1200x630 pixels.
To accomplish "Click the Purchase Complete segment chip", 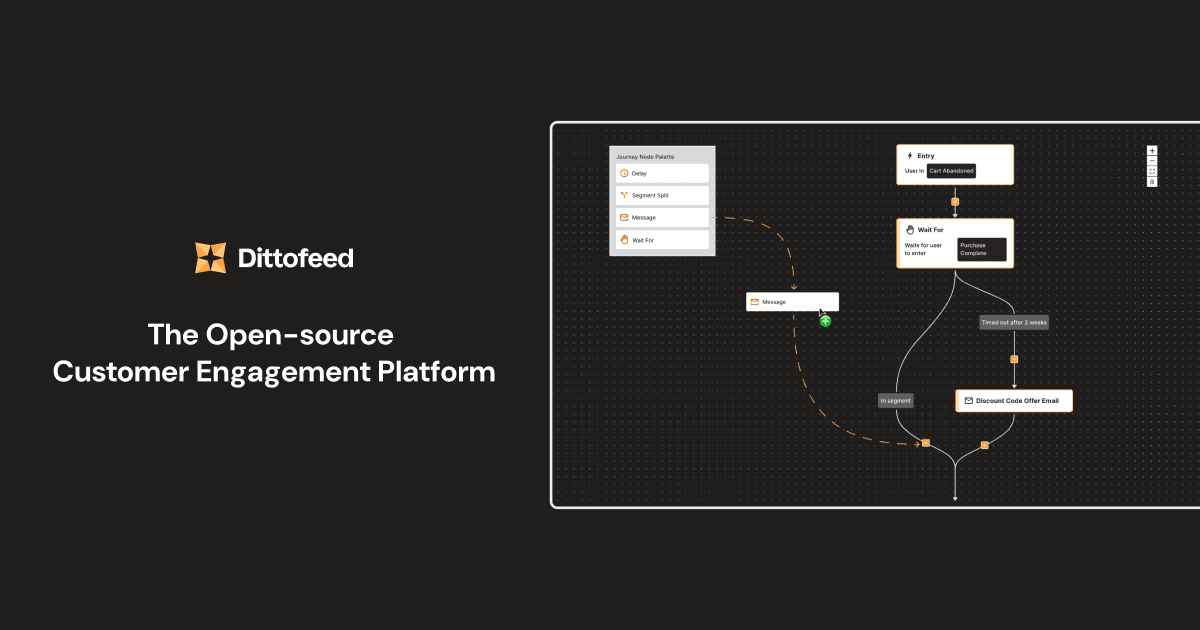I will pyautogui.click(x=980, y=249).
